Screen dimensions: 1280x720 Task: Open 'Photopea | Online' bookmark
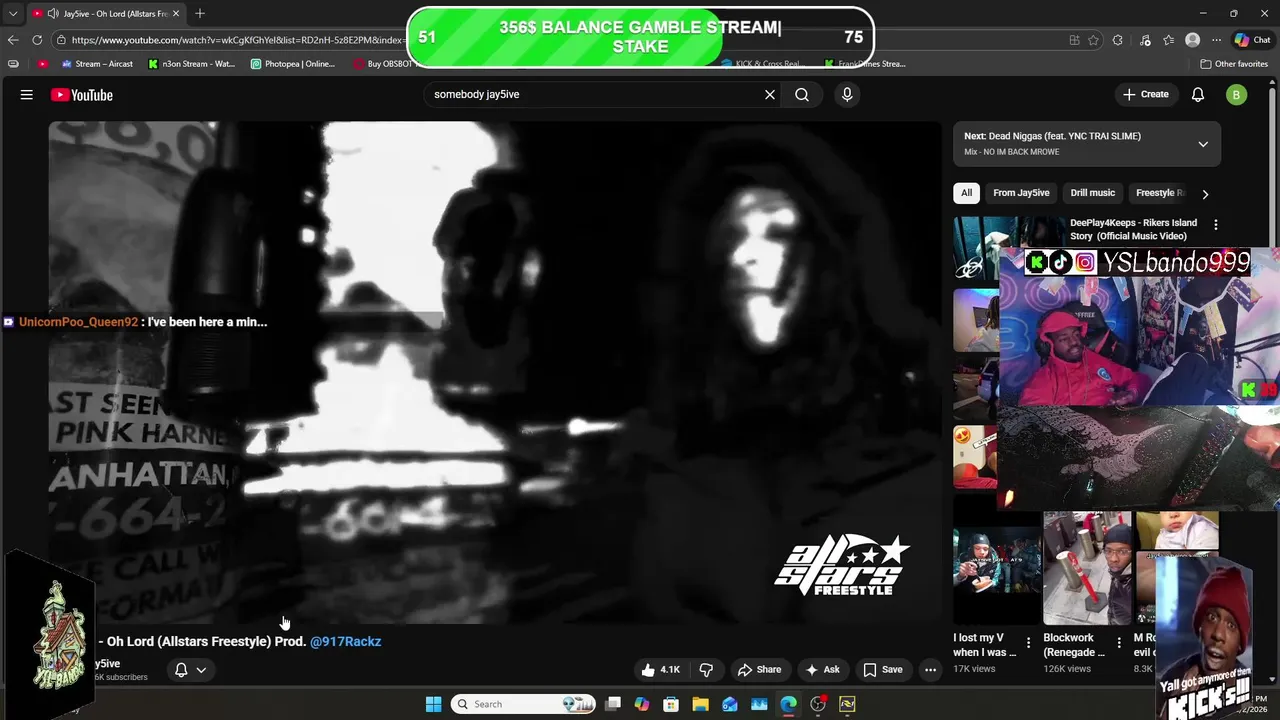[292, 64]
